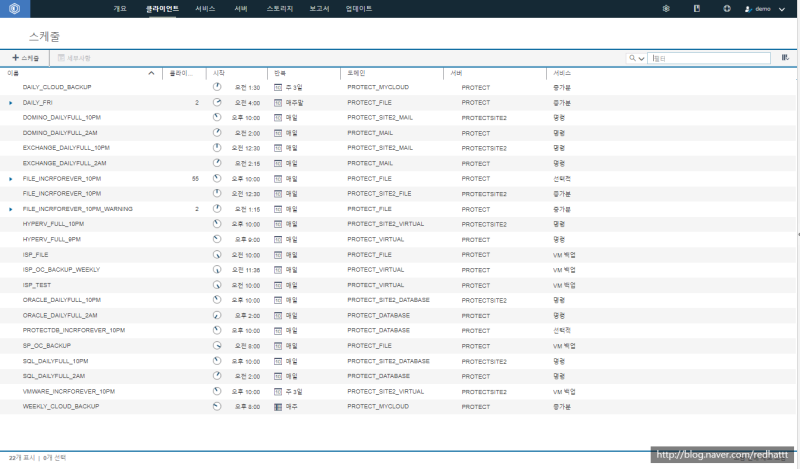Select the ORACLE_DAILYFULL_2AM schedule name

coord(60,315)
